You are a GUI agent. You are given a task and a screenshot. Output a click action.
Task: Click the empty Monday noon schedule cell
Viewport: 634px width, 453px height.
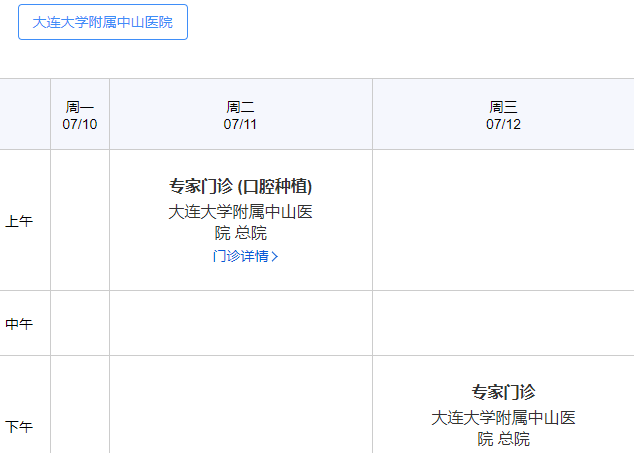tap(80, 324)
